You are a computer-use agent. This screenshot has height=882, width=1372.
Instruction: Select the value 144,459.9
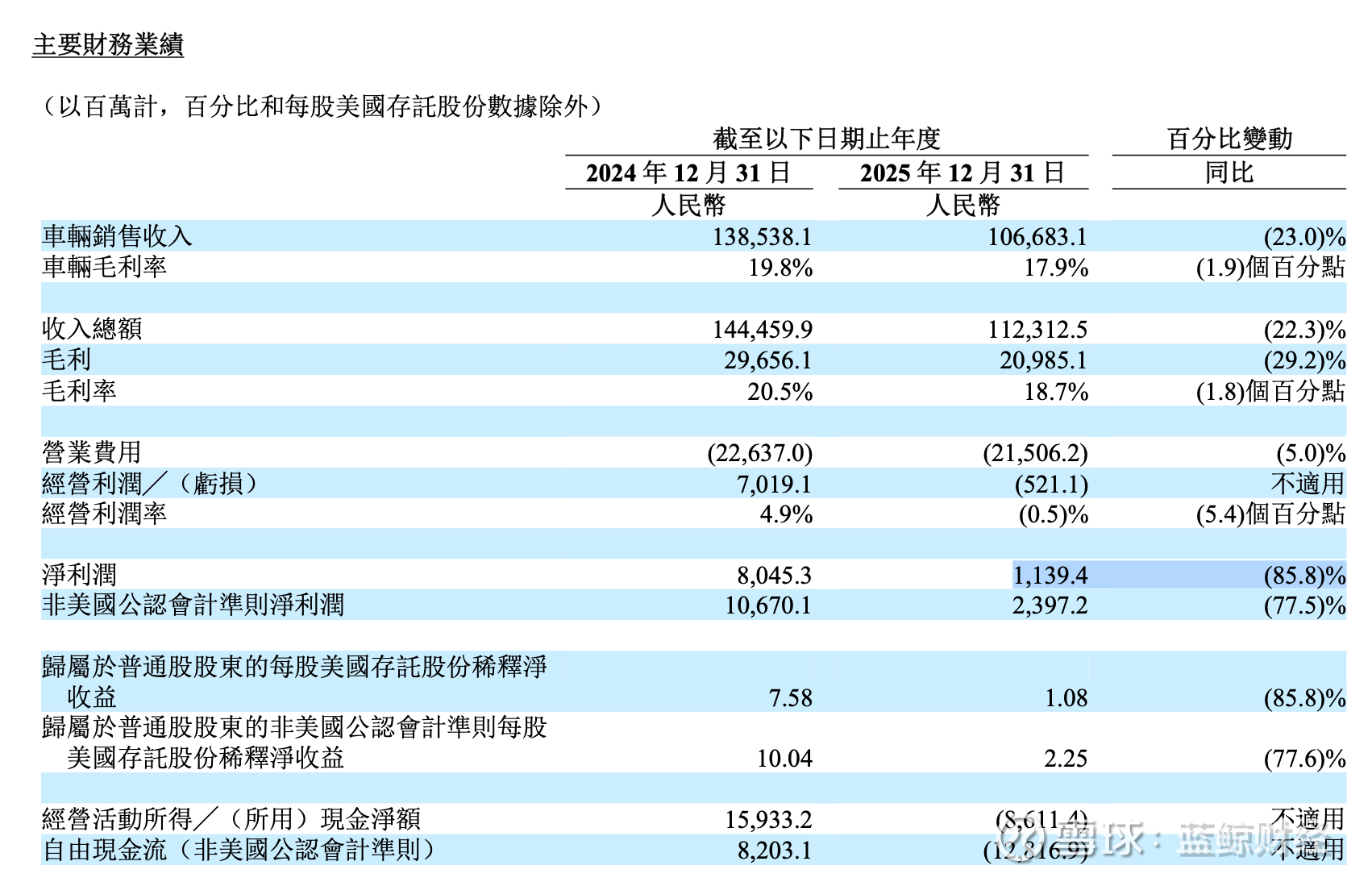click(x=762, y=329)
